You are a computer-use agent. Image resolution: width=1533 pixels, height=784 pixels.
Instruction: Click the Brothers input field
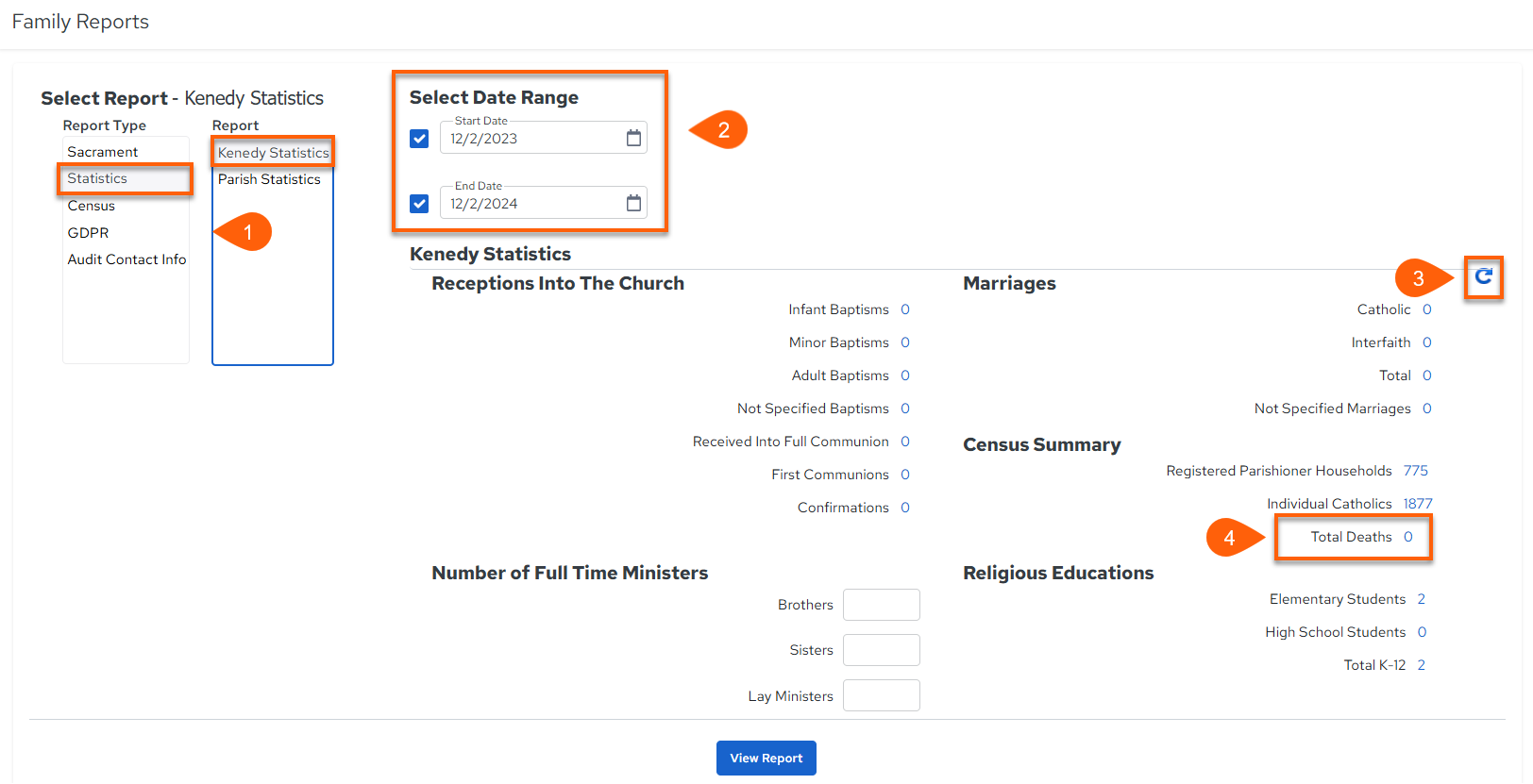[882, 605]
